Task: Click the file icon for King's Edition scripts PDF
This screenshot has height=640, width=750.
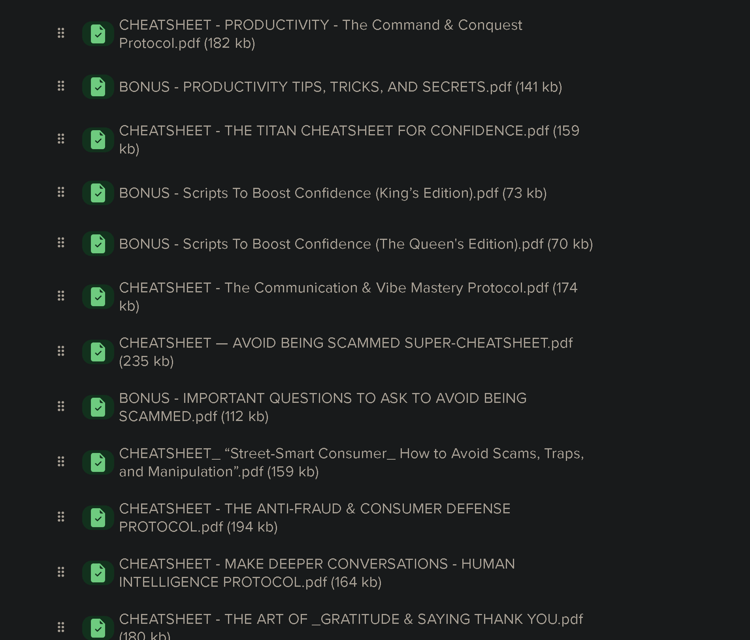Action: [x=97, y=193]
